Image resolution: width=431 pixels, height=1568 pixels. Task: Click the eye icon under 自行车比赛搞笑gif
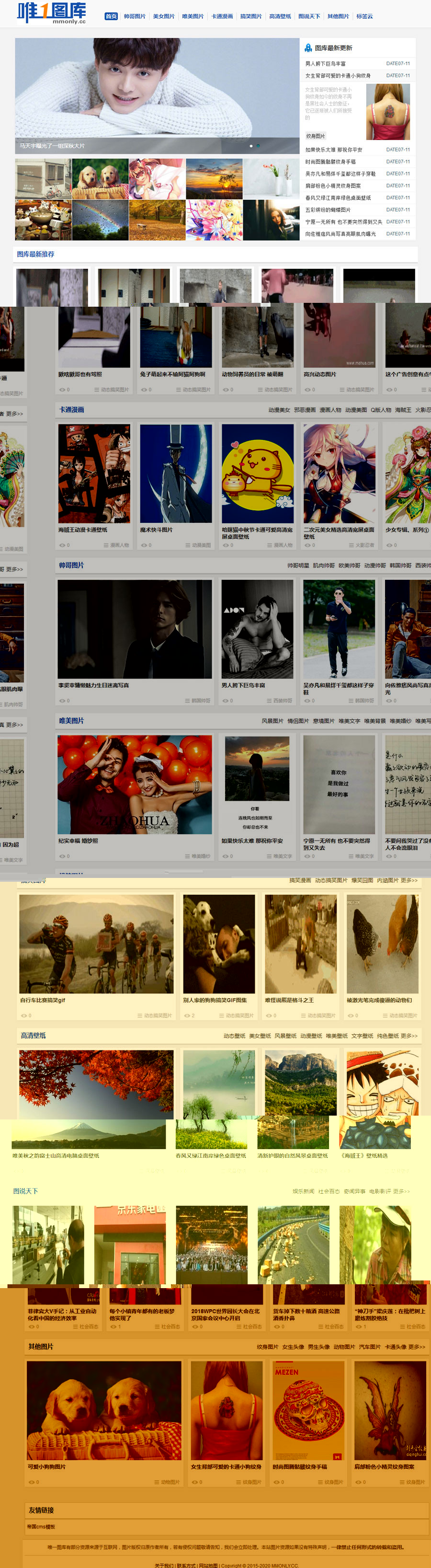(x=24, y=1015)
